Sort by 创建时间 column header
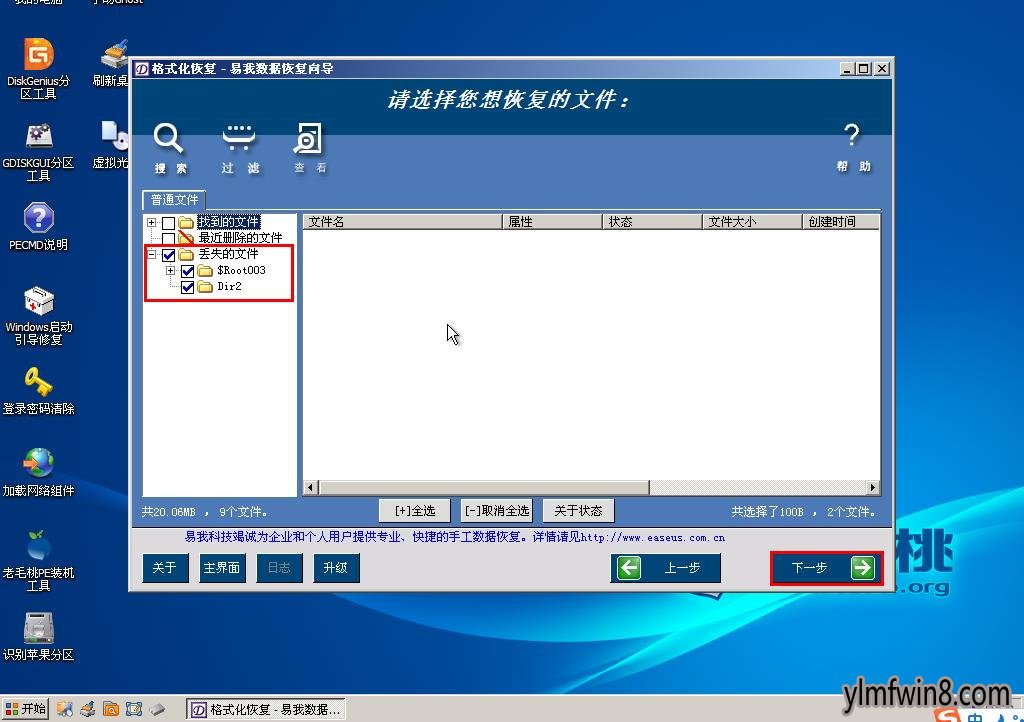 [x=840, y=222]
